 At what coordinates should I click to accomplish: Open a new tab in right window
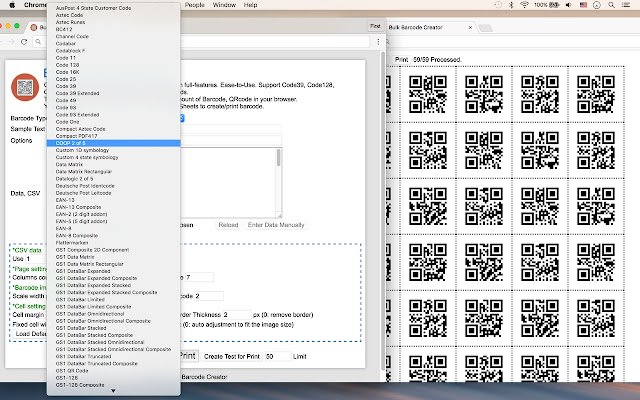pos(485,28)
